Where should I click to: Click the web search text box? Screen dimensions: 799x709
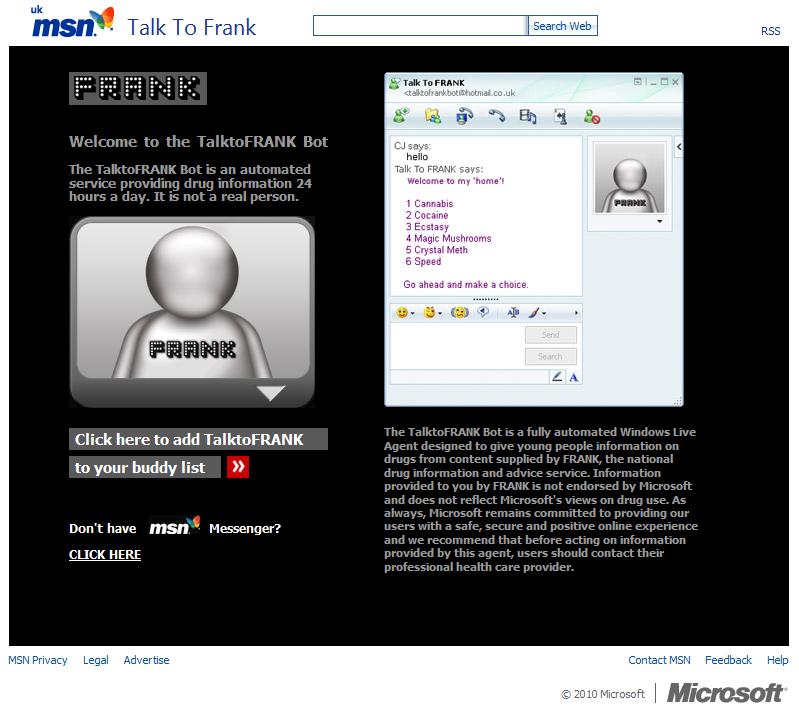pos(420,26)
